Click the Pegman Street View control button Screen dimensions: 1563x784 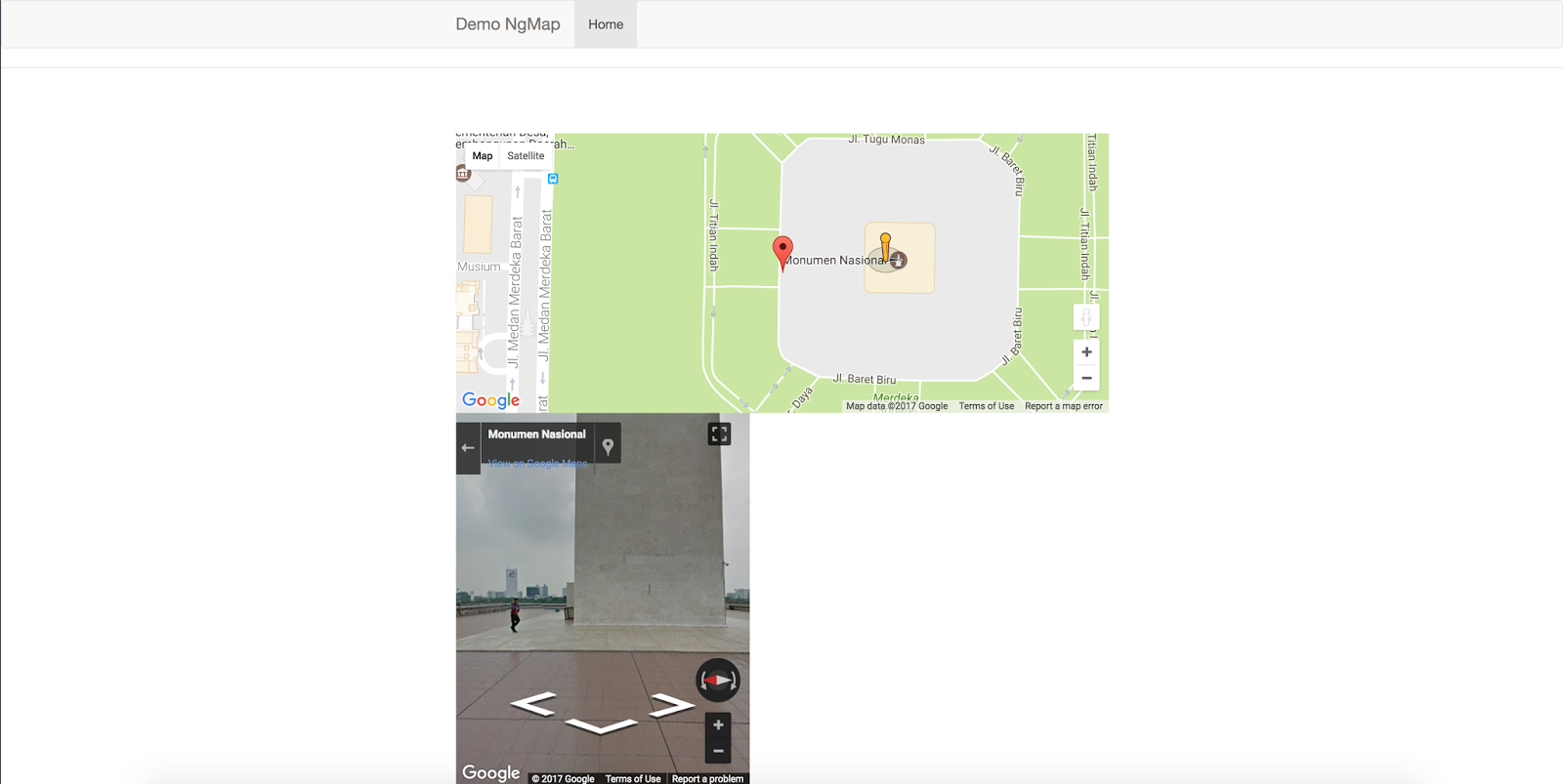point(1086,317)
